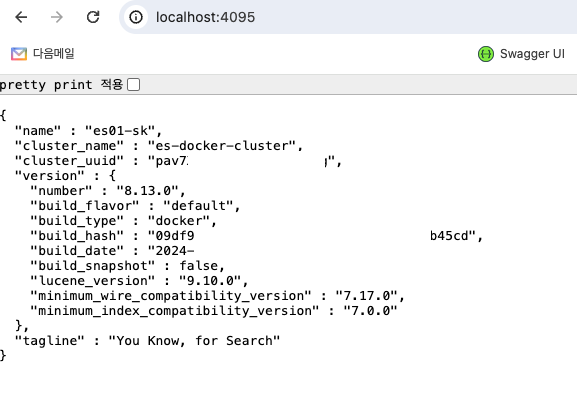Click the "build_date" key
577x396 pixels.
(x=77, y=251)
